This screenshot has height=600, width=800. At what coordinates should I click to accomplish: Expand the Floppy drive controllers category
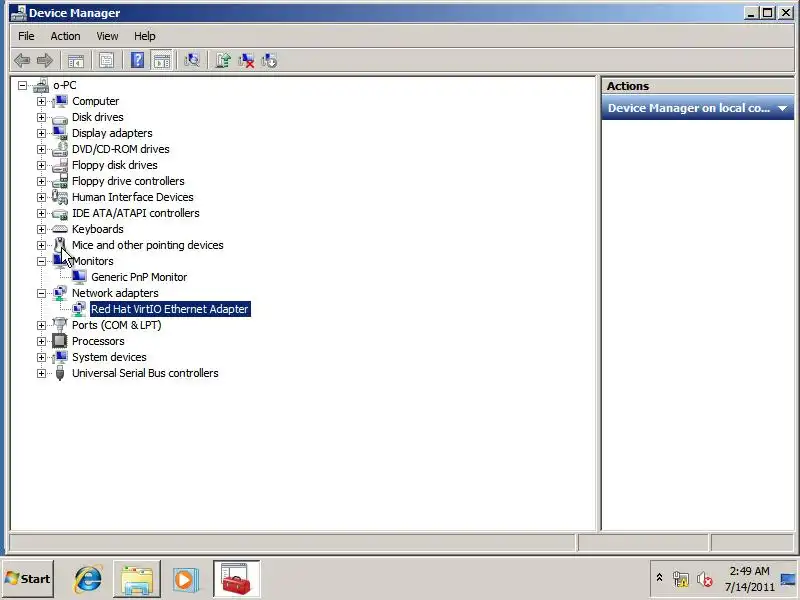41,181
